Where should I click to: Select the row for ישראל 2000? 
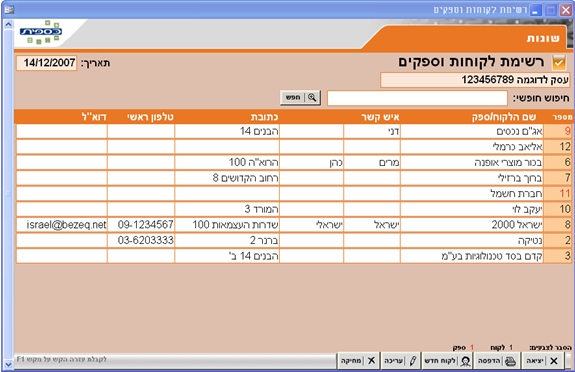pos(294,225)
